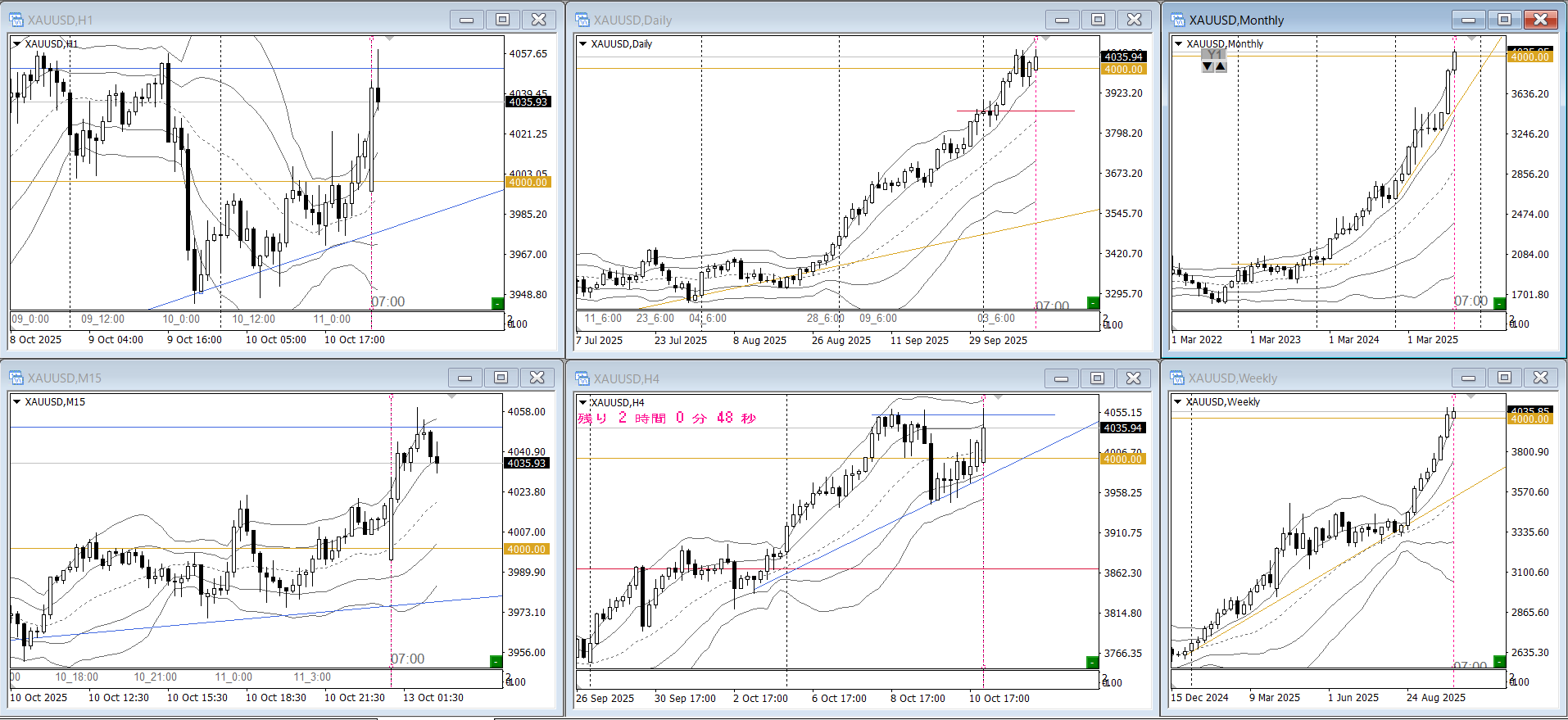Click the Y1 button in Monthly chart
Viewport: 1568px width, 720px height.
click(x=1214, y=55)
